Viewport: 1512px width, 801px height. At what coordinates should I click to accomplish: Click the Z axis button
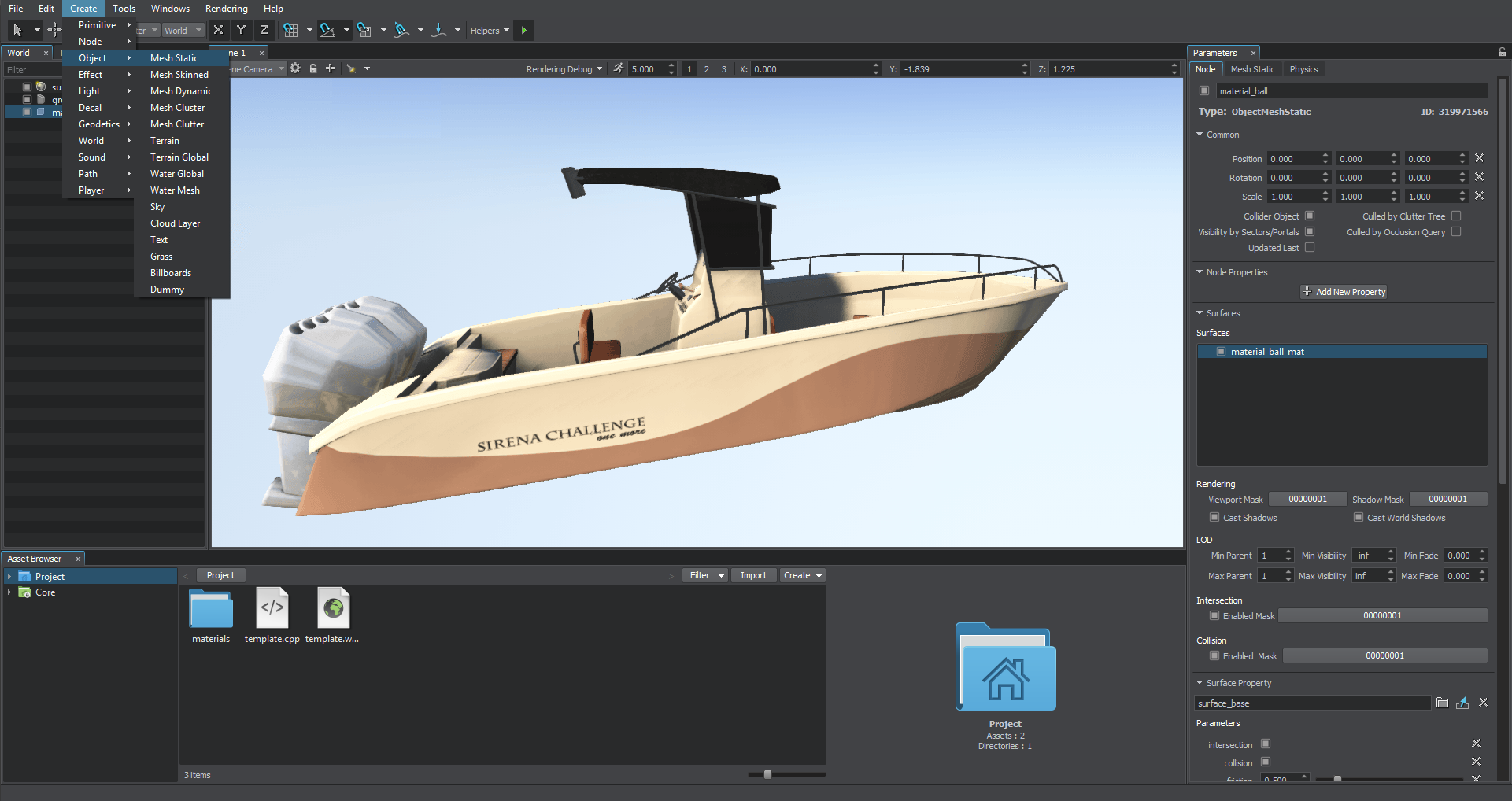click(264, 31)
